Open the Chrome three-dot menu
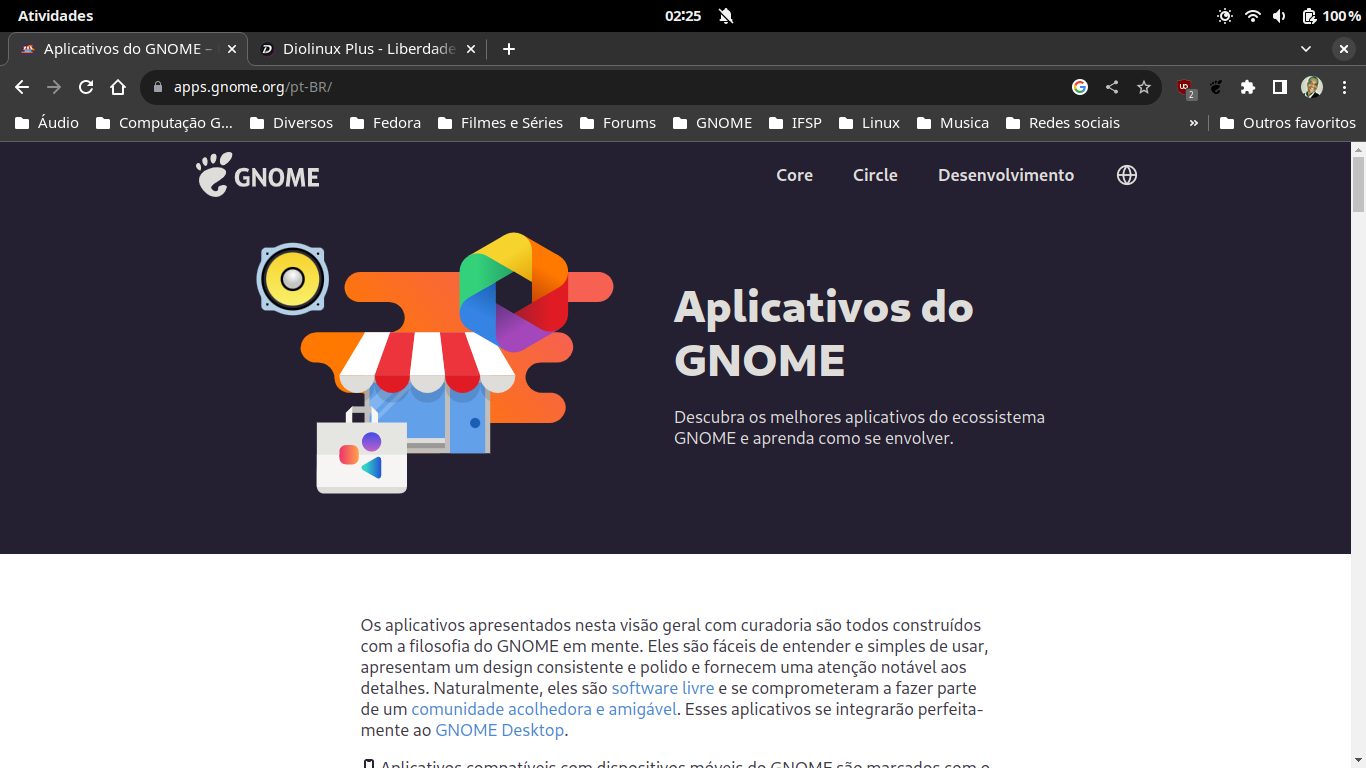1366x768 pixels. tap(1344, 87)
